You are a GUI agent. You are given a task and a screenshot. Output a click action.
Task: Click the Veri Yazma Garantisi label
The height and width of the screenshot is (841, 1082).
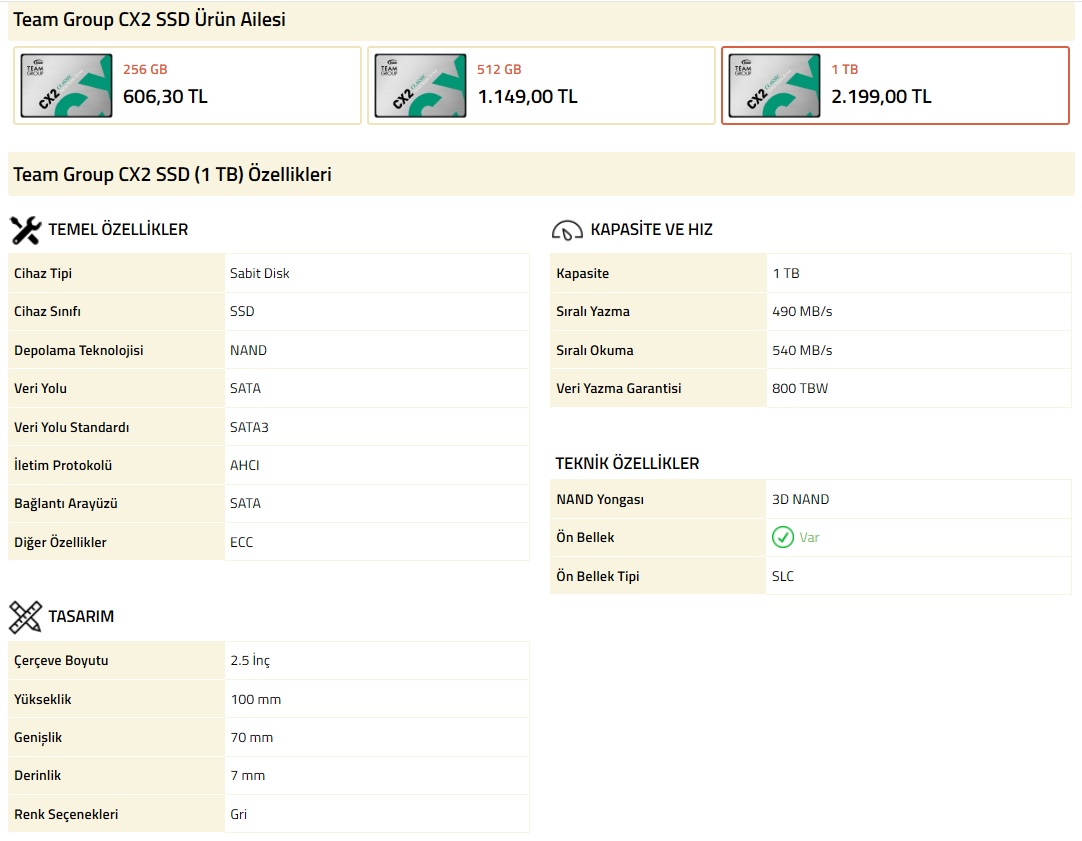[x=618, y=388]
